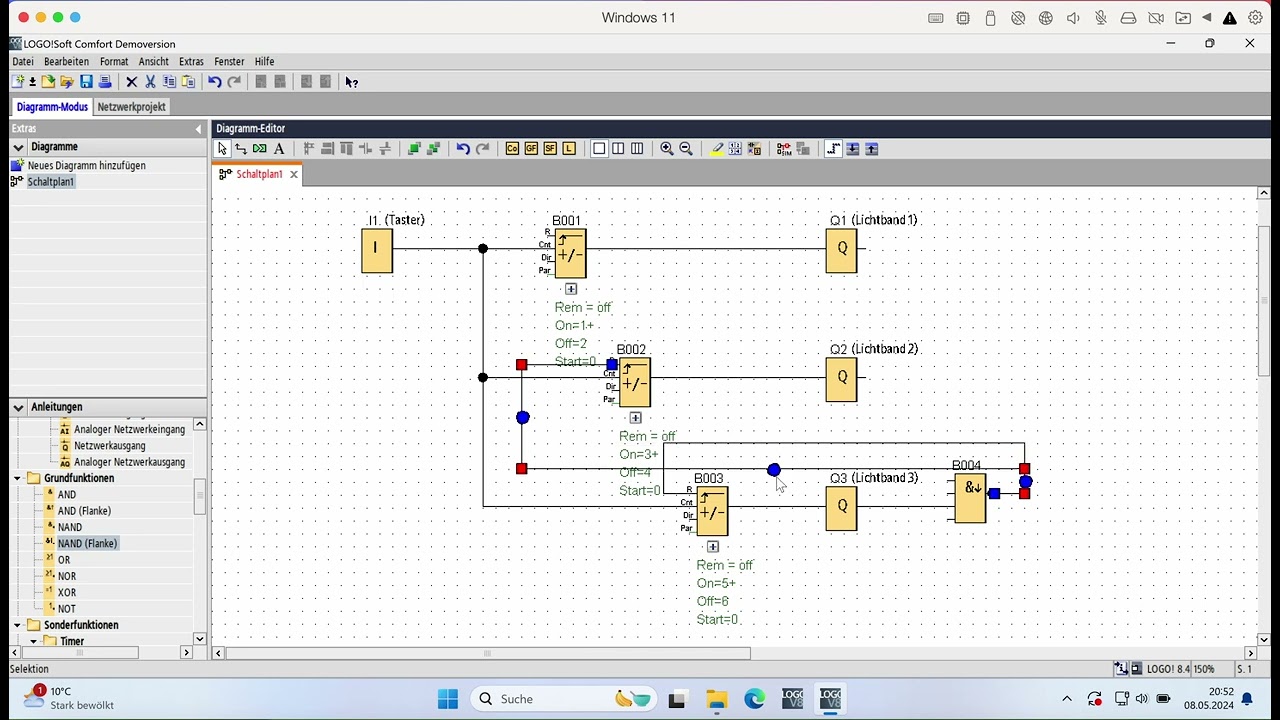
Task: Expand B002 parameter box with plus
Action: (x=635, y=418)
